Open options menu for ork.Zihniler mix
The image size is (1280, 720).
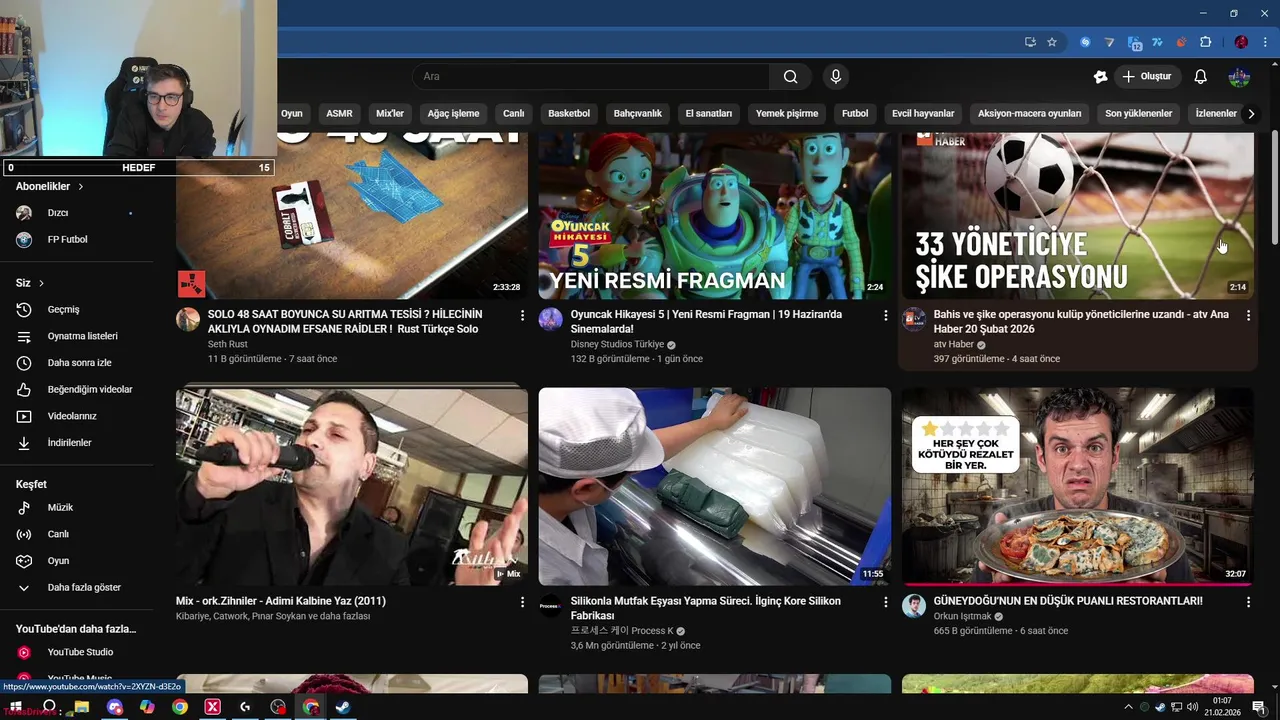point(522,603)
